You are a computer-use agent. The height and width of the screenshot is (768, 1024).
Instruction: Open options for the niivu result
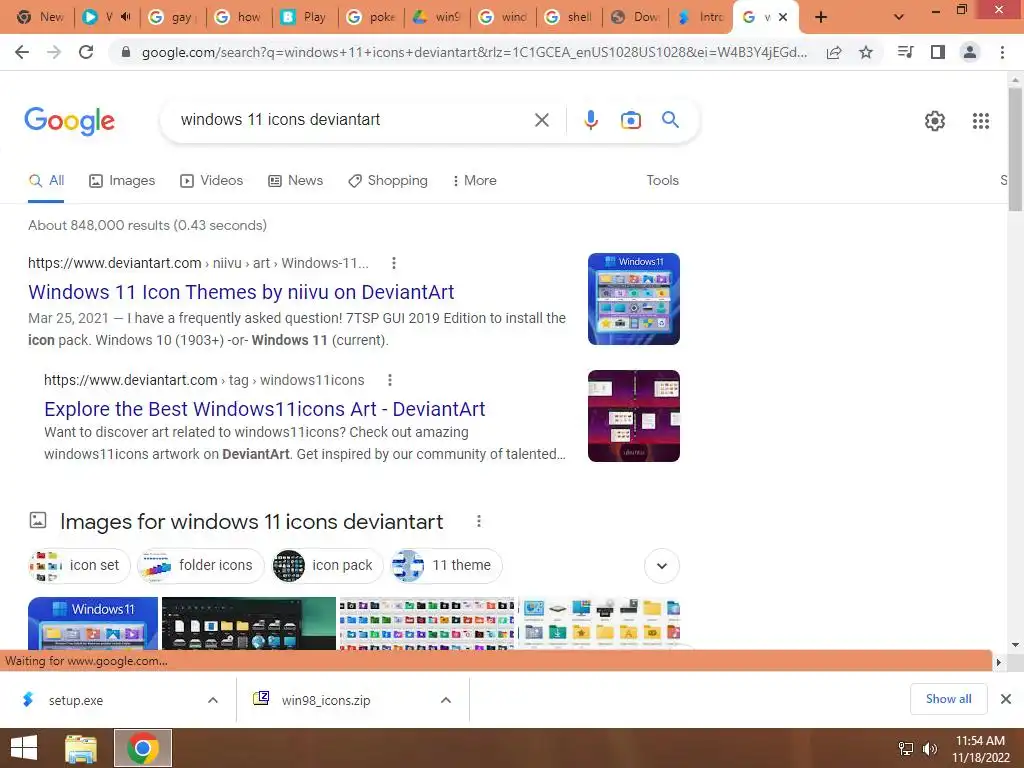pyautogui.click(x=393, y=263)
